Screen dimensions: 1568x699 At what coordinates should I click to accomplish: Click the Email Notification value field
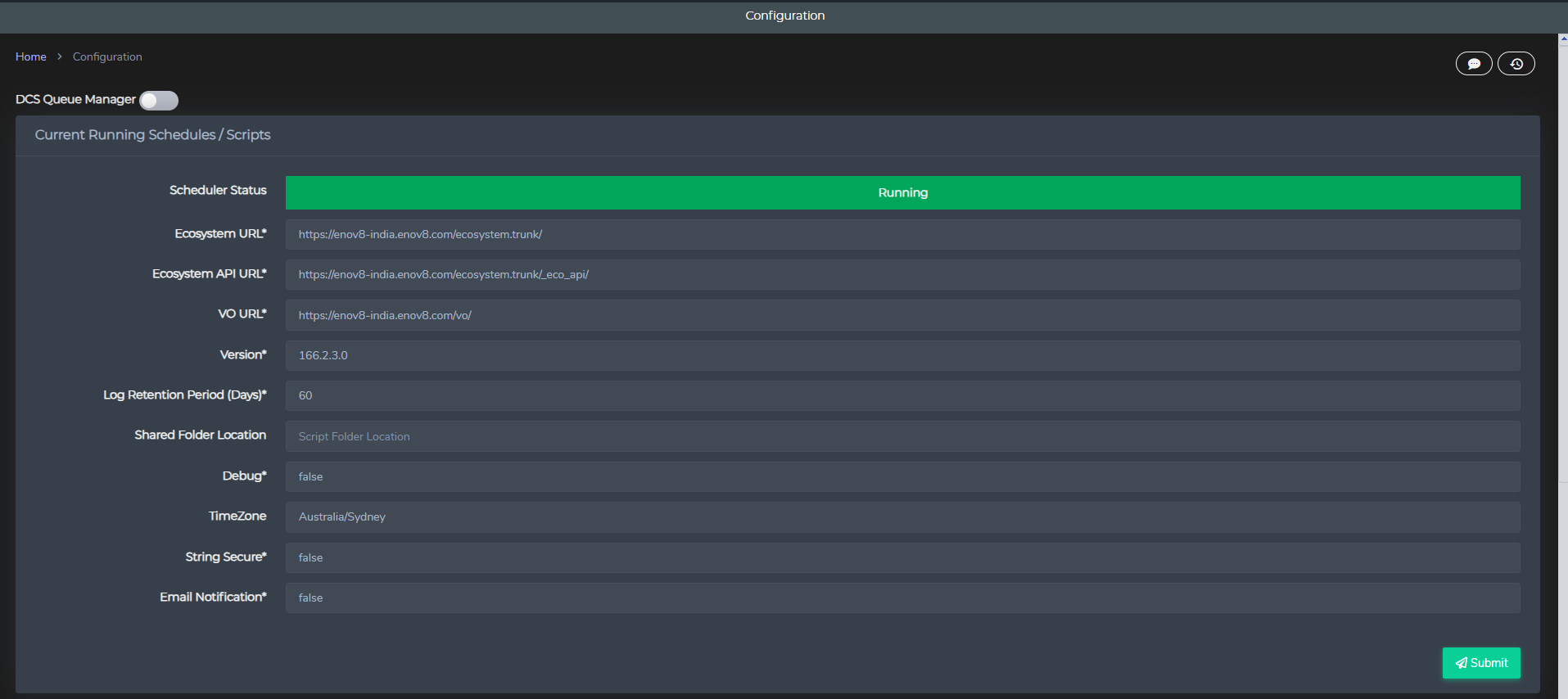click(902, 598)
